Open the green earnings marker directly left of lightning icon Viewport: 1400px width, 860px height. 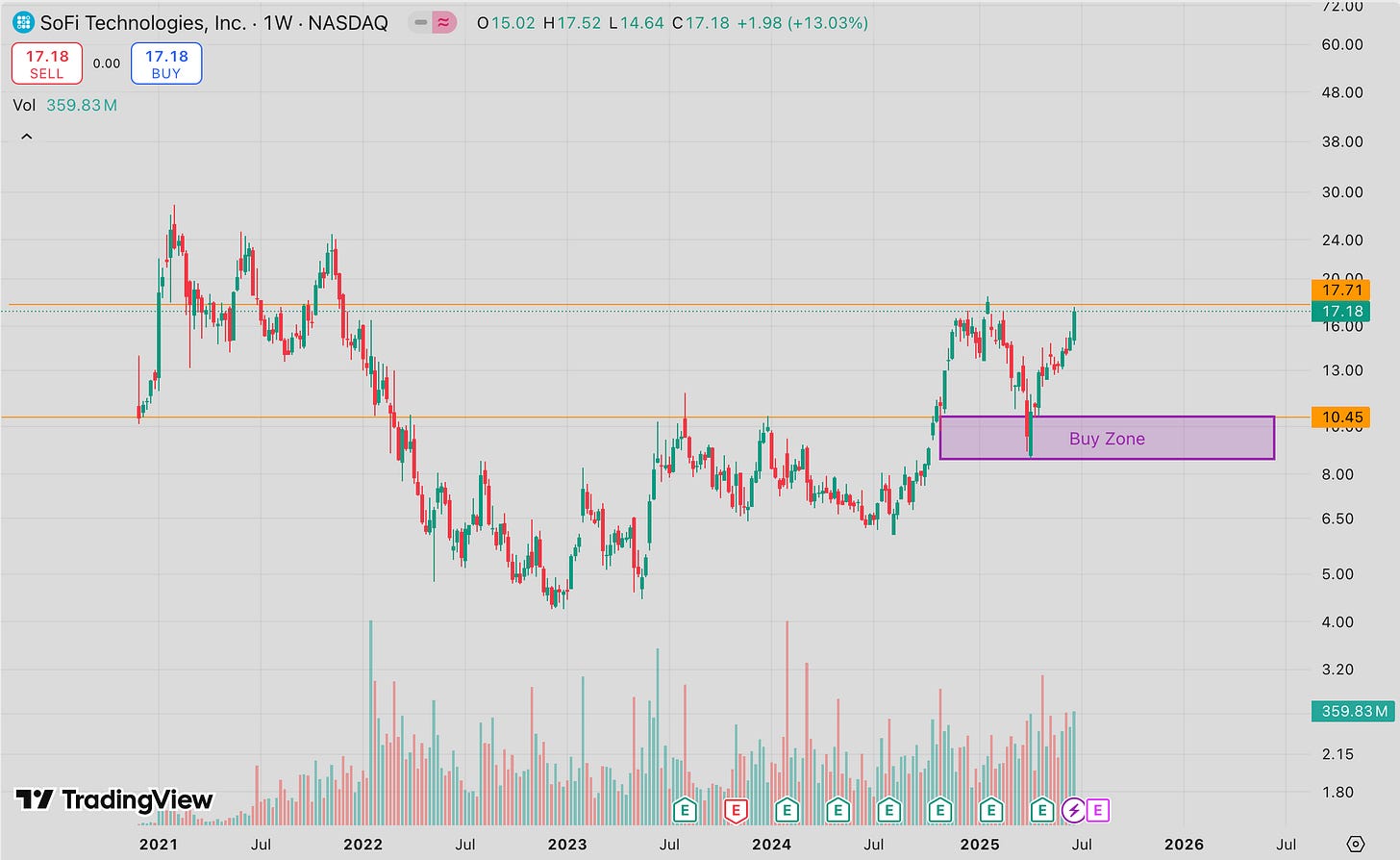pyautogui.click(x=1042, y=810)
